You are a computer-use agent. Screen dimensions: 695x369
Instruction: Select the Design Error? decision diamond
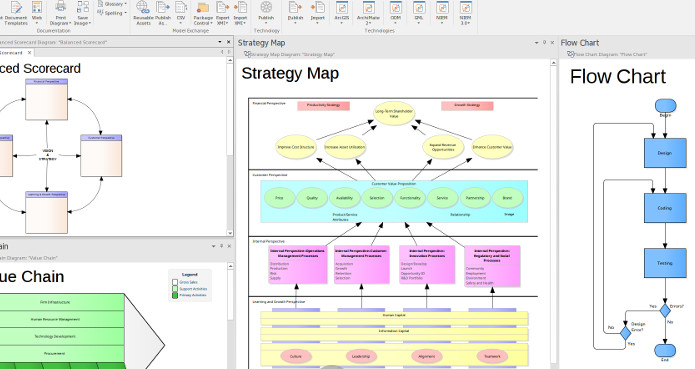click(x=625, y=333)
